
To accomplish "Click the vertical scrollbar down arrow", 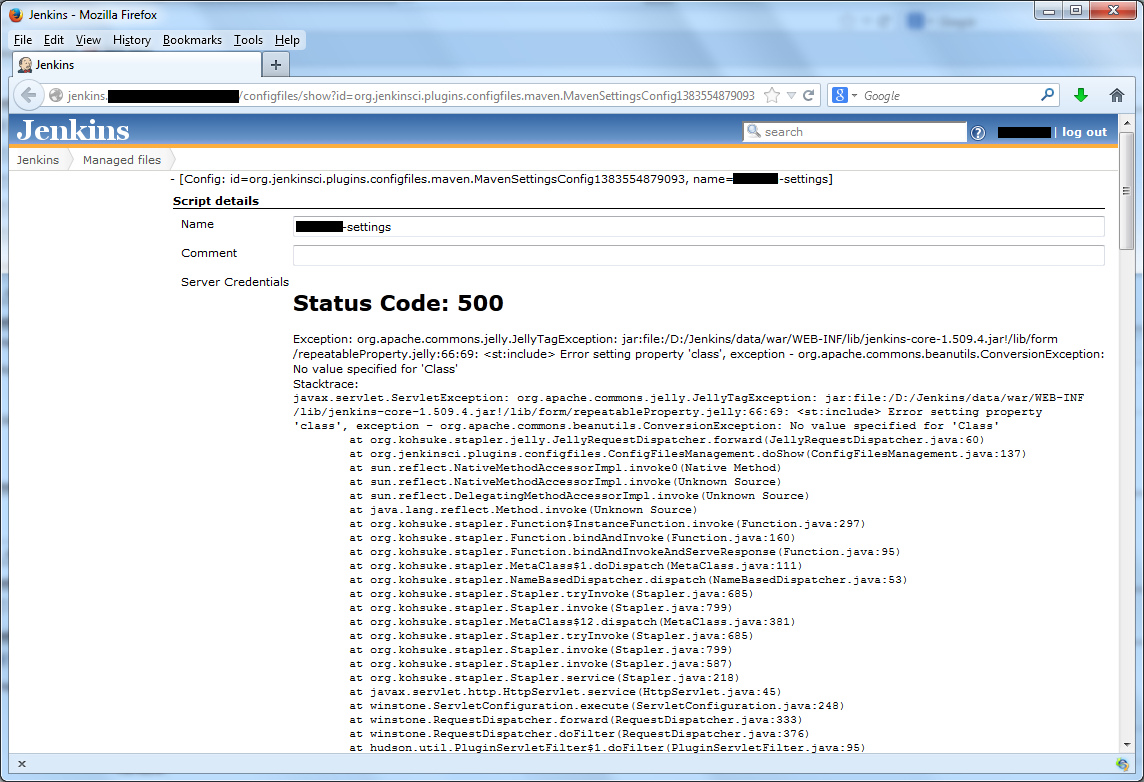I will pos(1125,744).
